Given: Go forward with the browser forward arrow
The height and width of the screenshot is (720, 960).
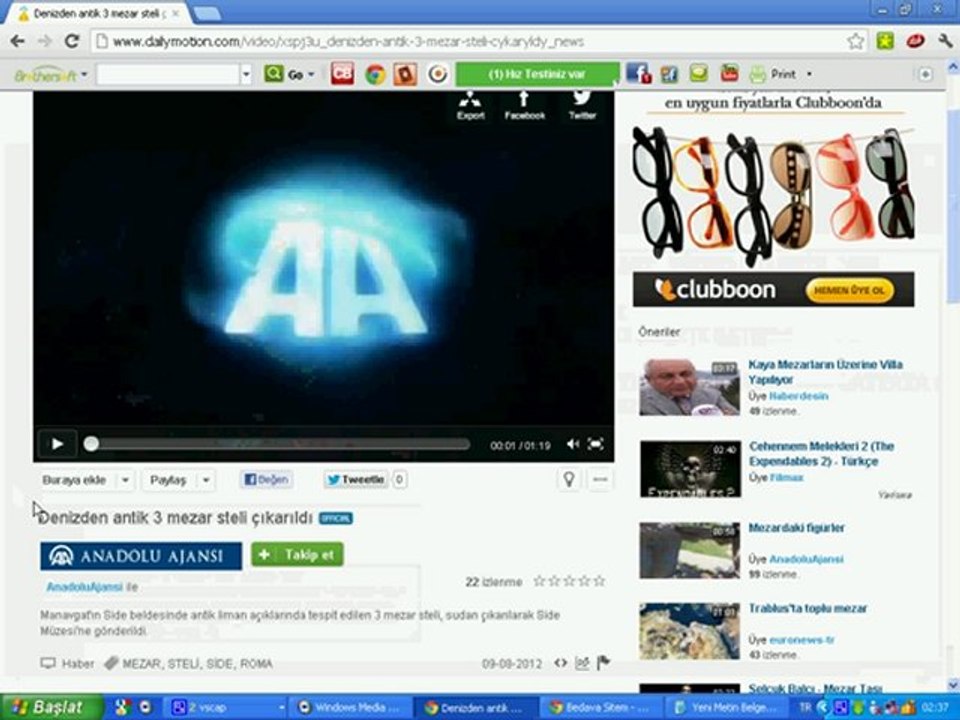Looking at the screenshot, I should point(45,41).
